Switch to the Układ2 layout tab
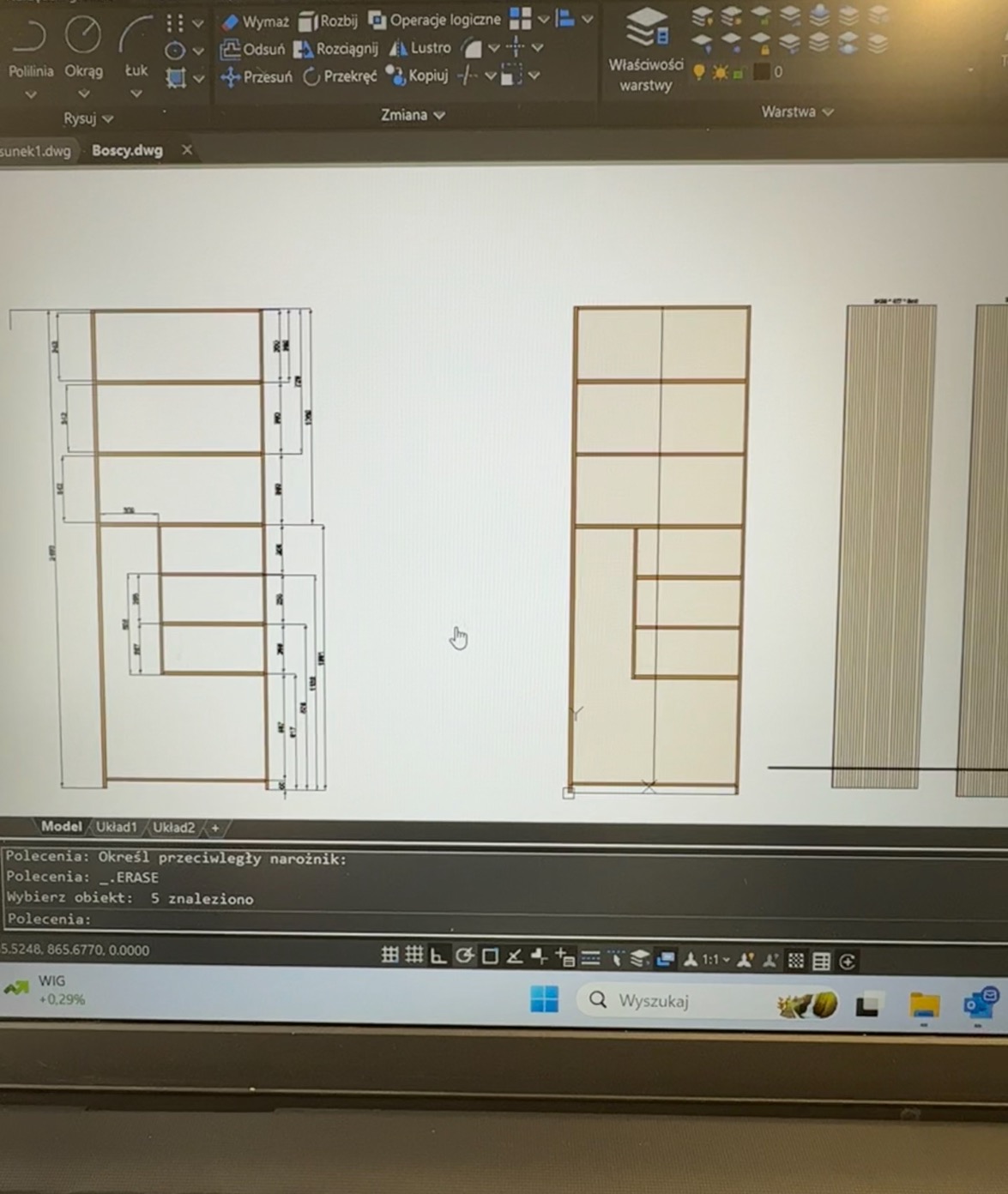 (x=173, y=828)
